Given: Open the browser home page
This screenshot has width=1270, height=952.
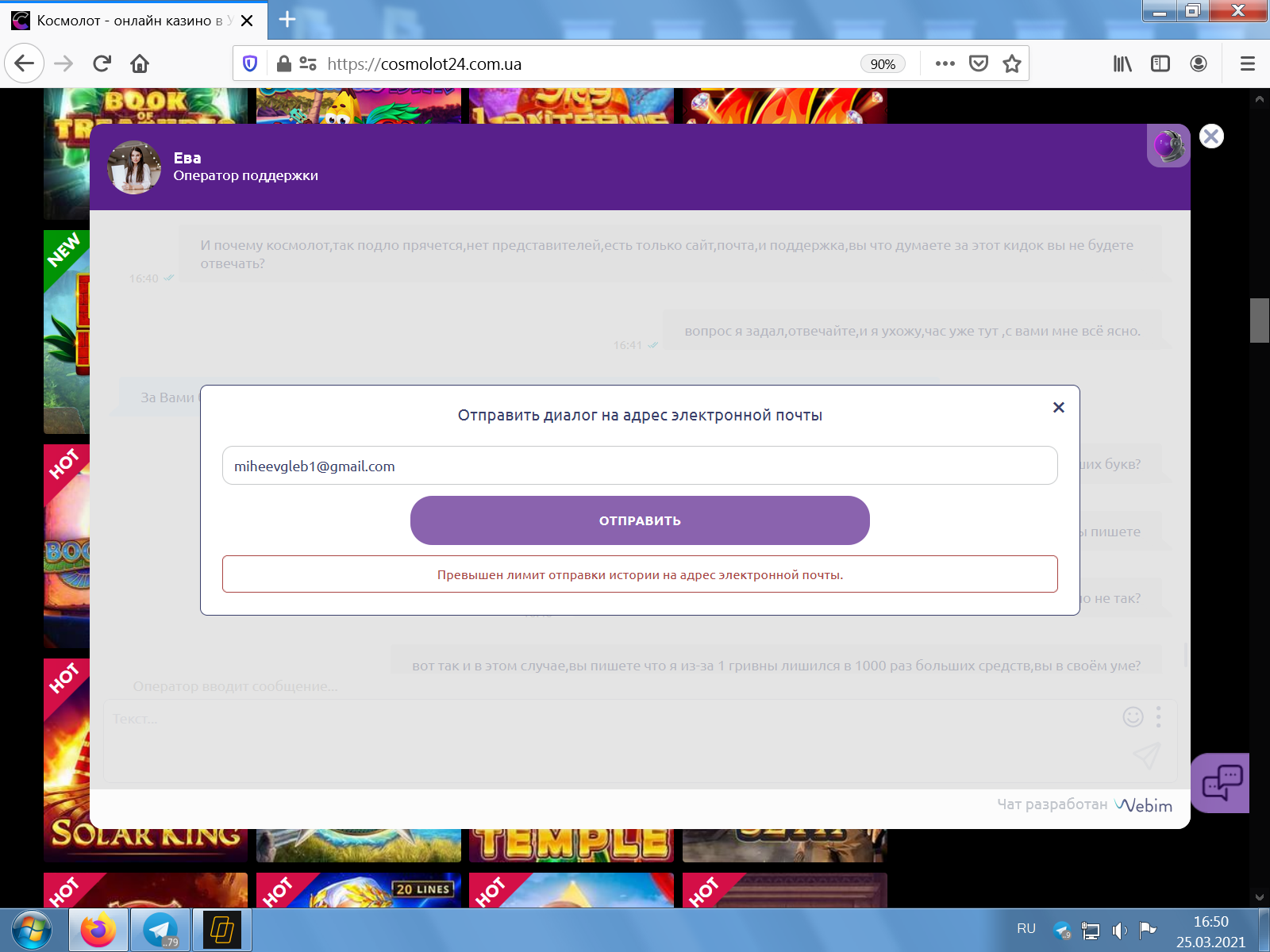Looking at the screenshot, I should tap(140, 63).
